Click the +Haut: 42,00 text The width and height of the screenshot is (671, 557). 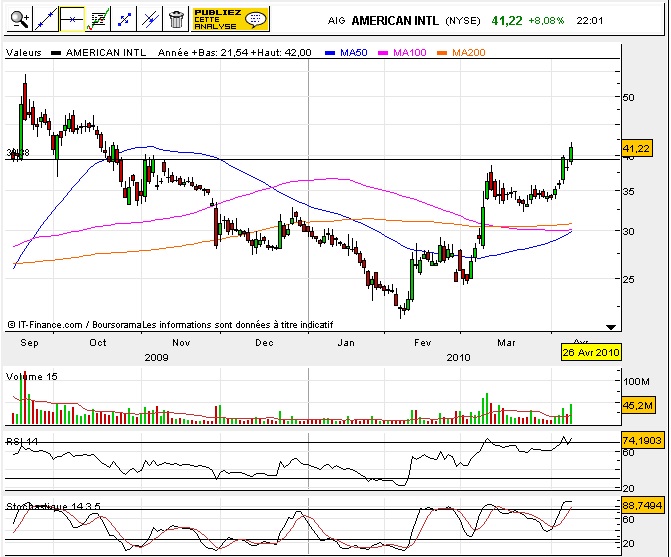click(x=281, y=53)
